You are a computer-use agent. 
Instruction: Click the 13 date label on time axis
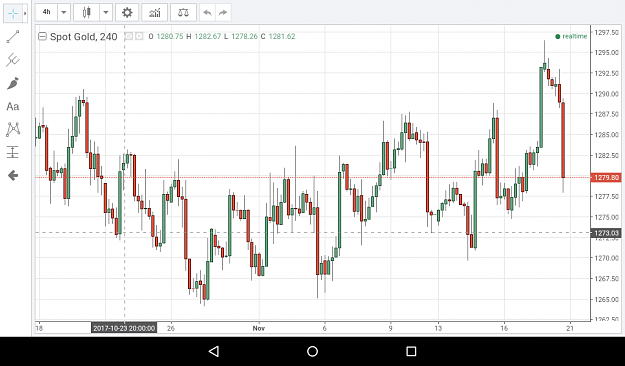tap(438, 328)
